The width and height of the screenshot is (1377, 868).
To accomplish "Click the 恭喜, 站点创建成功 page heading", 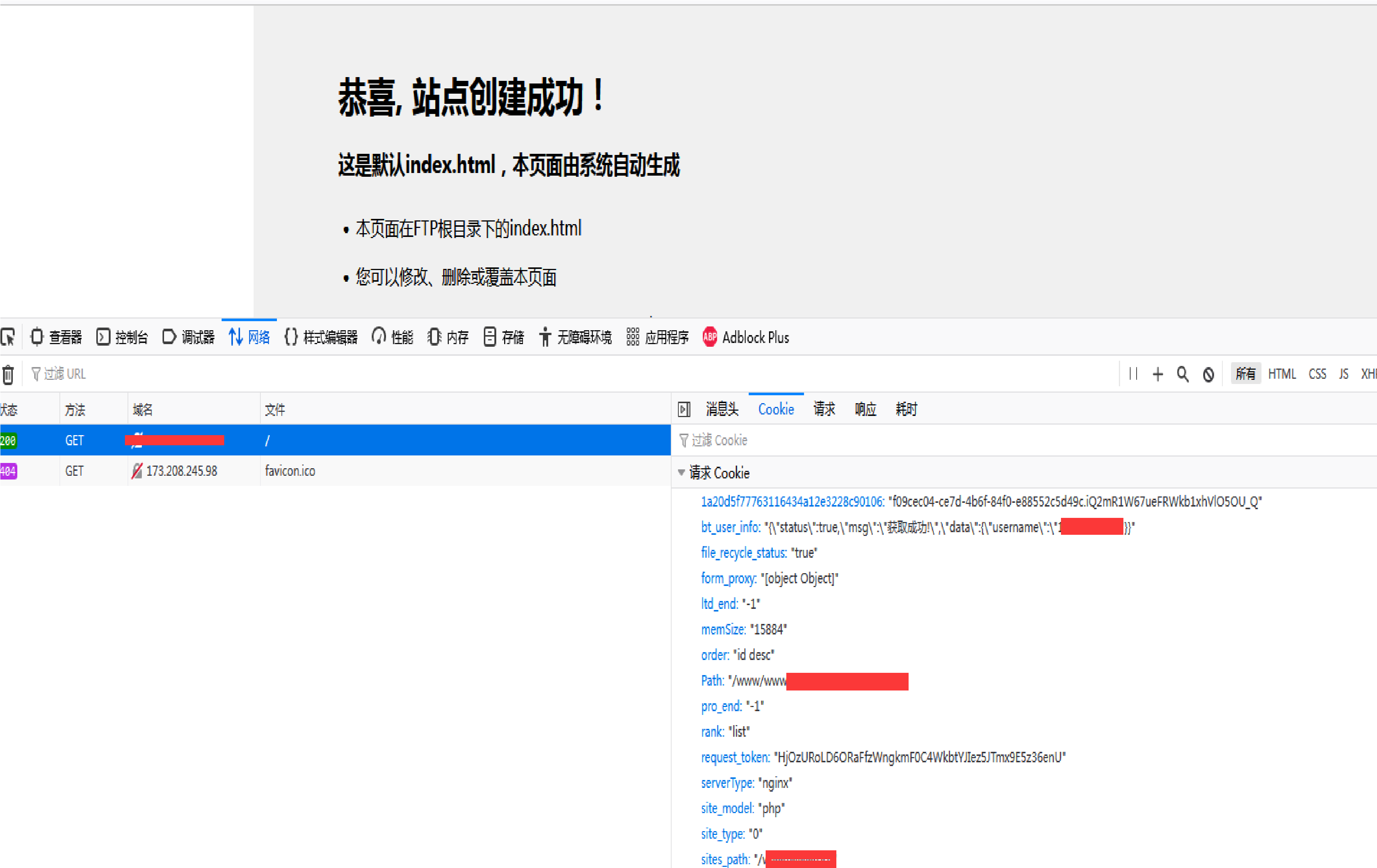I will [471, 97].
